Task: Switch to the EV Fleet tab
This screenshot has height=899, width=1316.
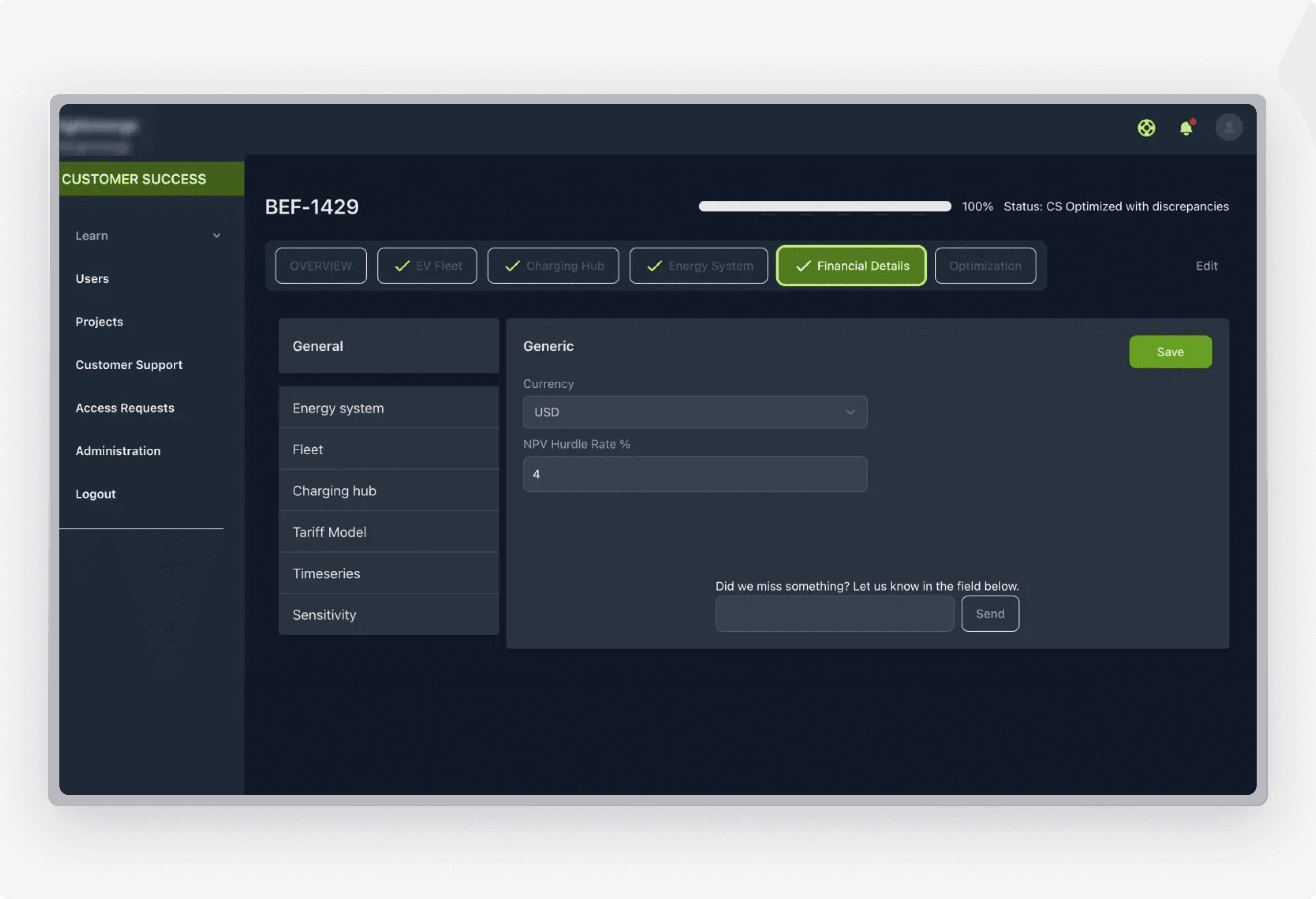Action: click(427, 266)
